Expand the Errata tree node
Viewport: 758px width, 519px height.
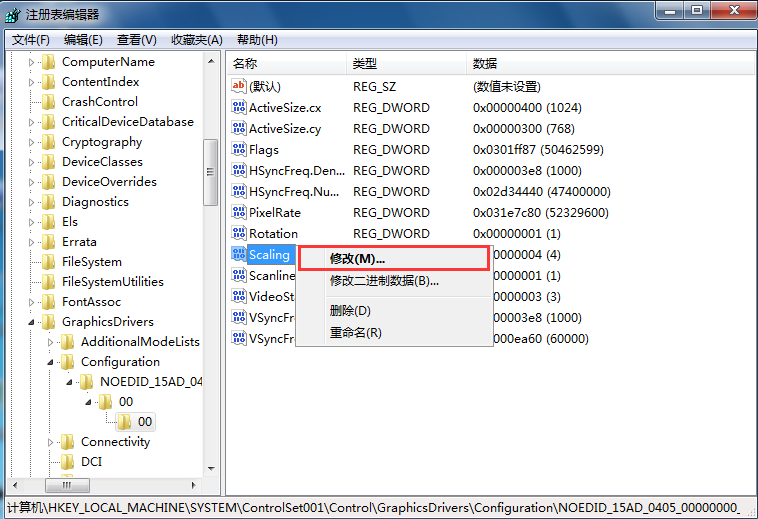31,242
